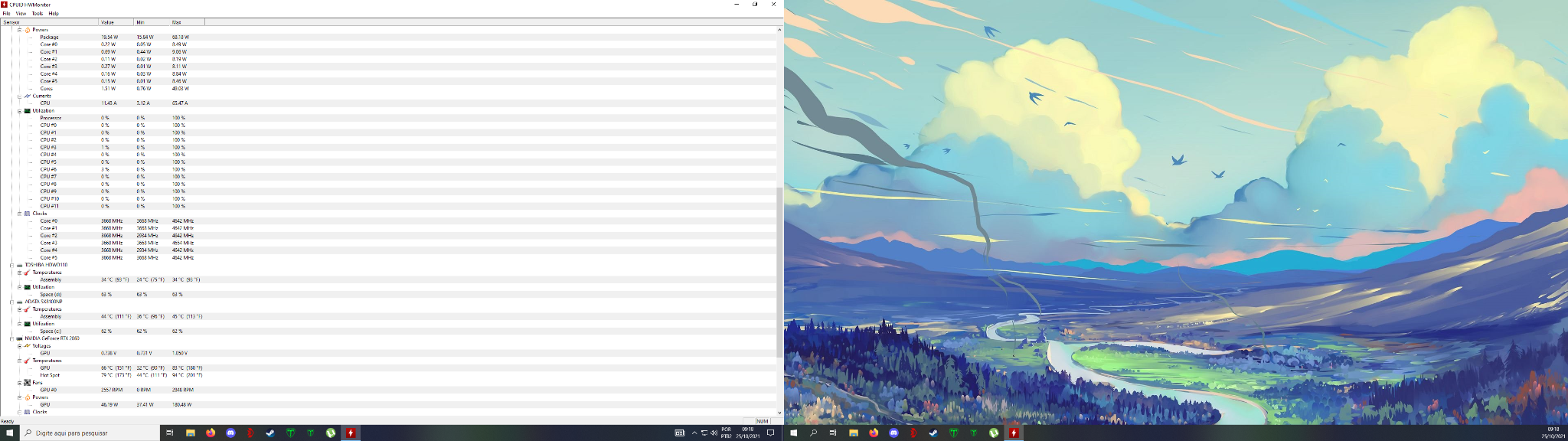1568x441 pixels.
Task: Click the Voltages node icon
Action: tap(28, 346)
